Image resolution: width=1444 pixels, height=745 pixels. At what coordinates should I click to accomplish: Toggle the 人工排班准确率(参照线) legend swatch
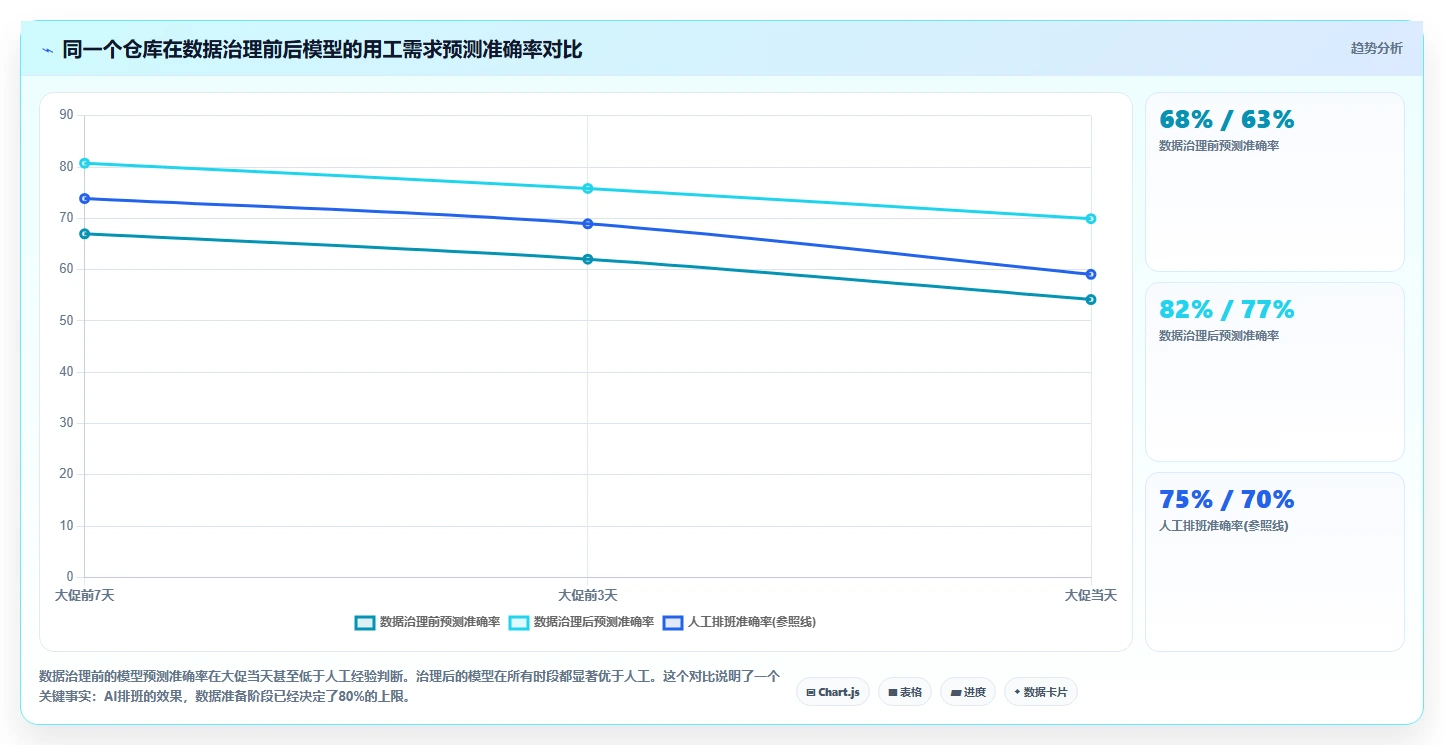[x=673, y=622]
